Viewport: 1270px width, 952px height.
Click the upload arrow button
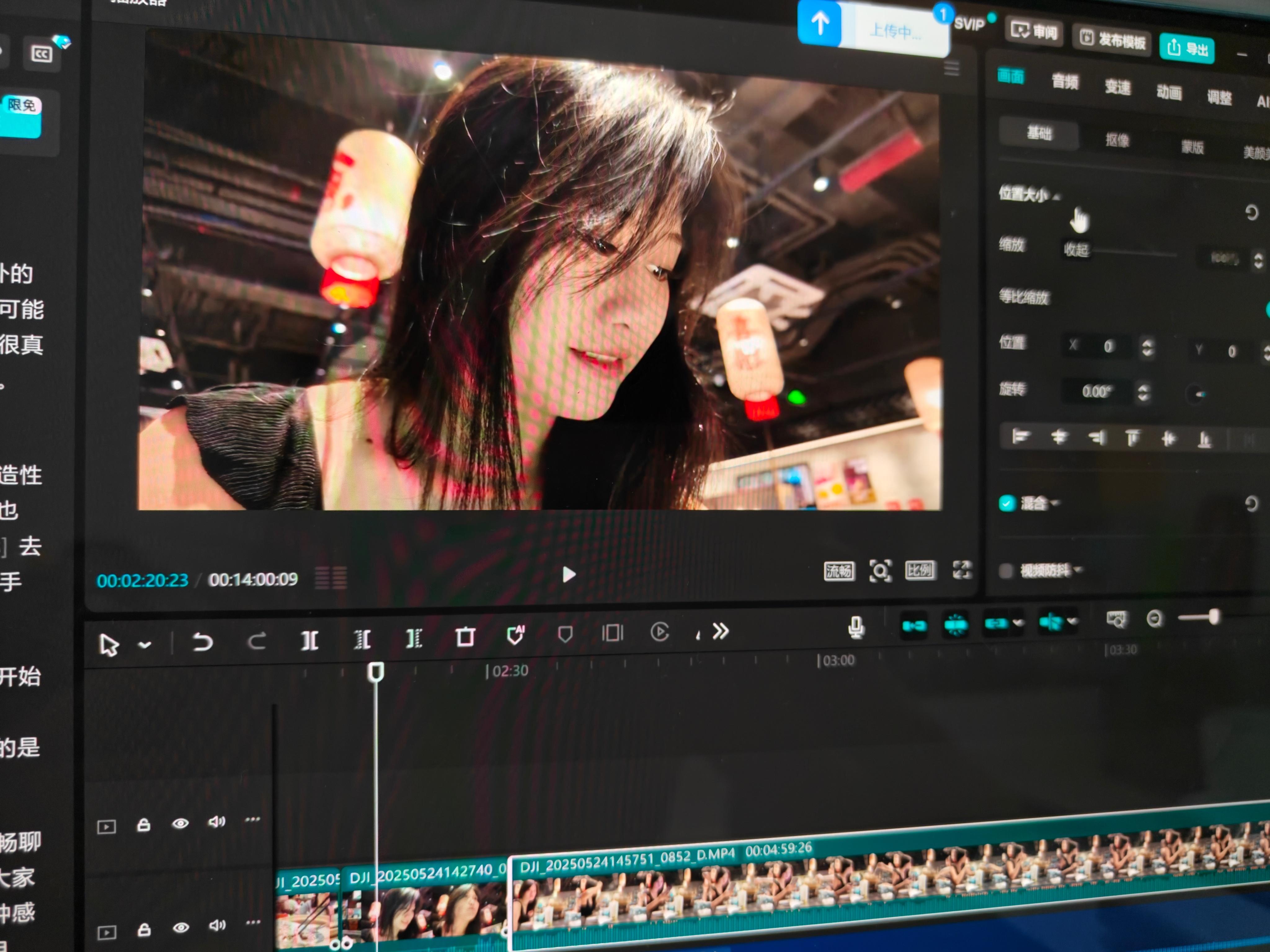(x=820, y=24)
